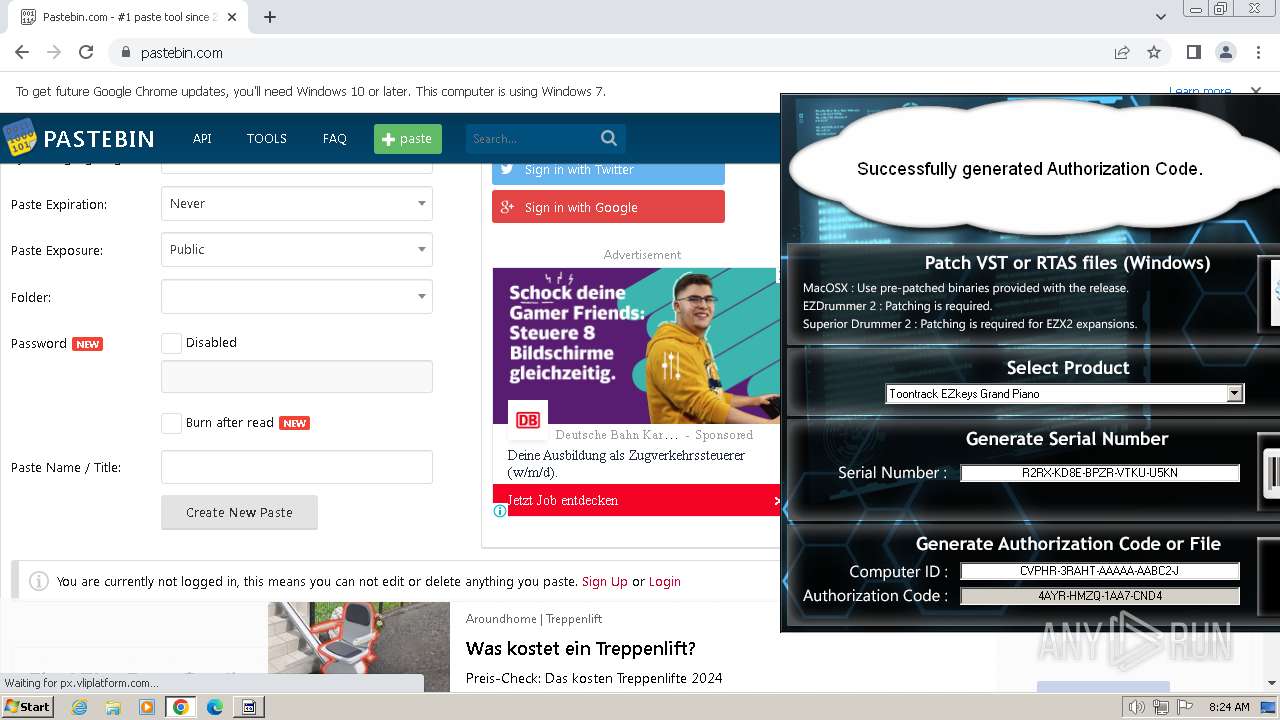
Task: Click Treppenlift ad thumbnail image
Action: click(x=359, y=646)
